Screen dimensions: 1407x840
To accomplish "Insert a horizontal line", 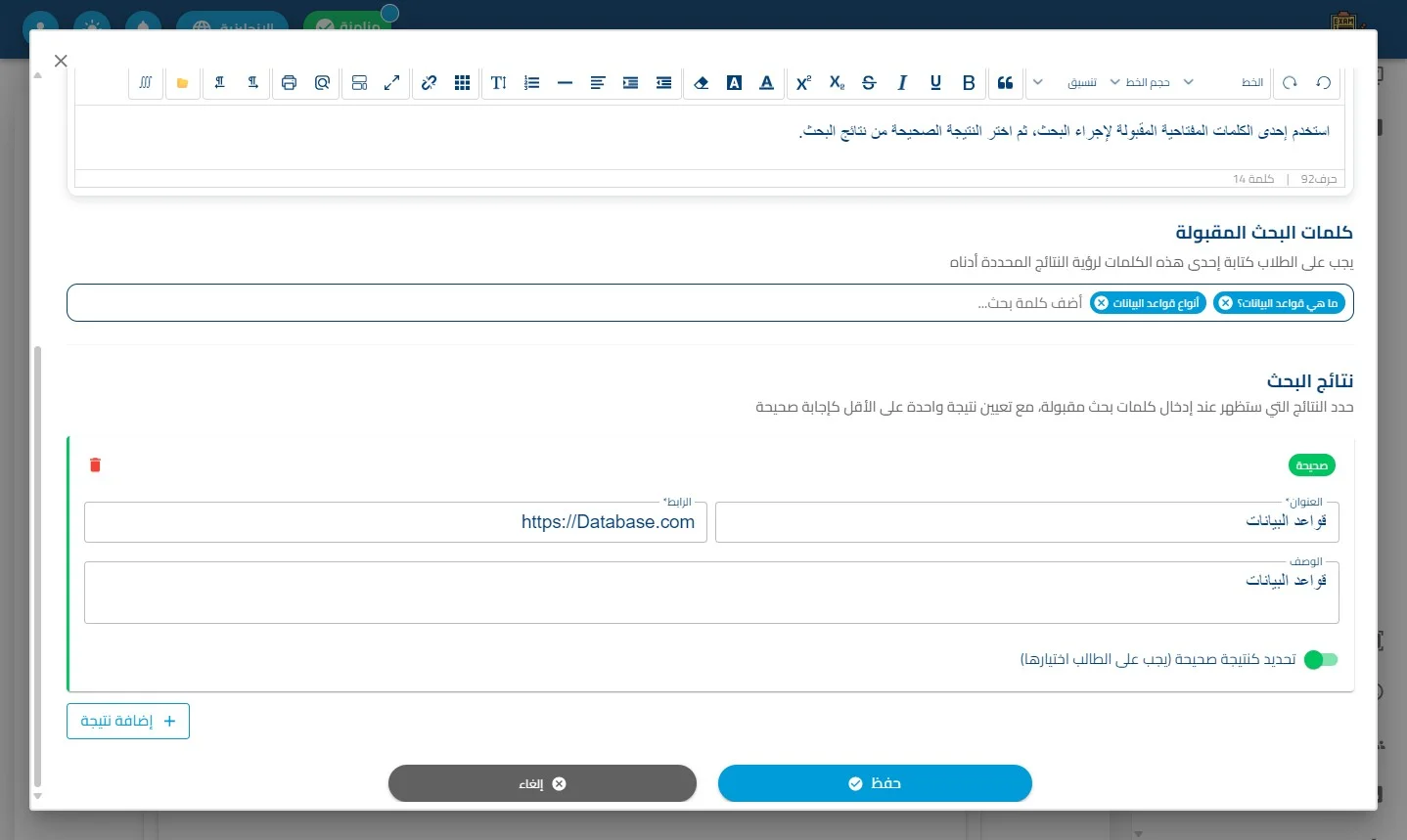I will pos(565,83).
